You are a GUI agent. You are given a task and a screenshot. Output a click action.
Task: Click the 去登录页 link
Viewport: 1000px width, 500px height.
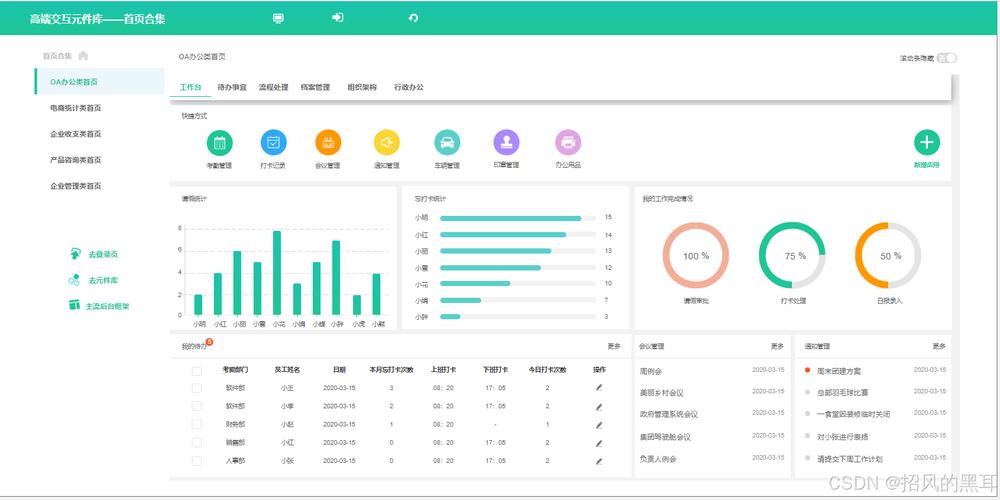click(102, 254)
